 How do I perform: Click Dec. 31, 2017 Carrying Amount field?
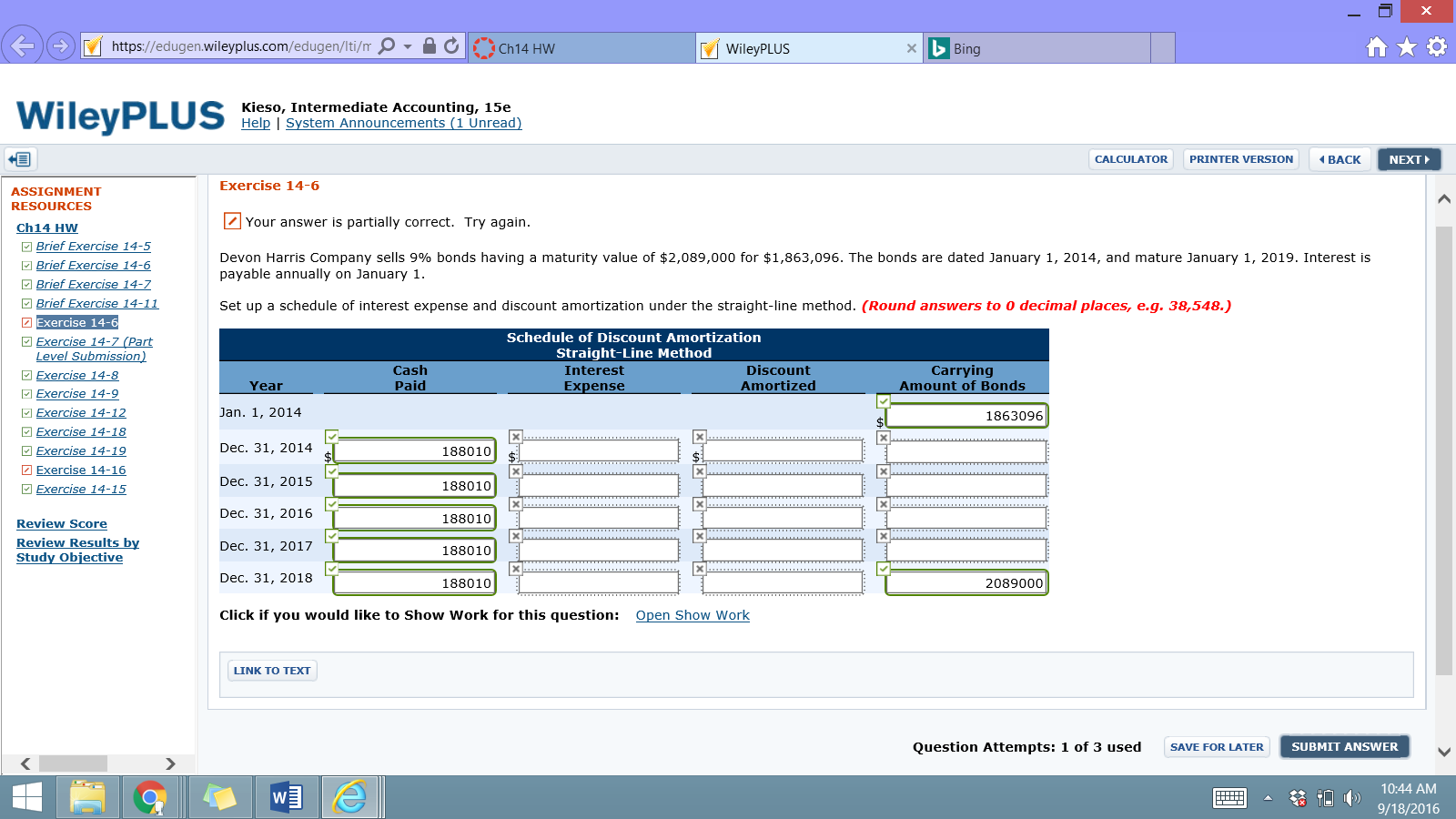pos(966,550)
